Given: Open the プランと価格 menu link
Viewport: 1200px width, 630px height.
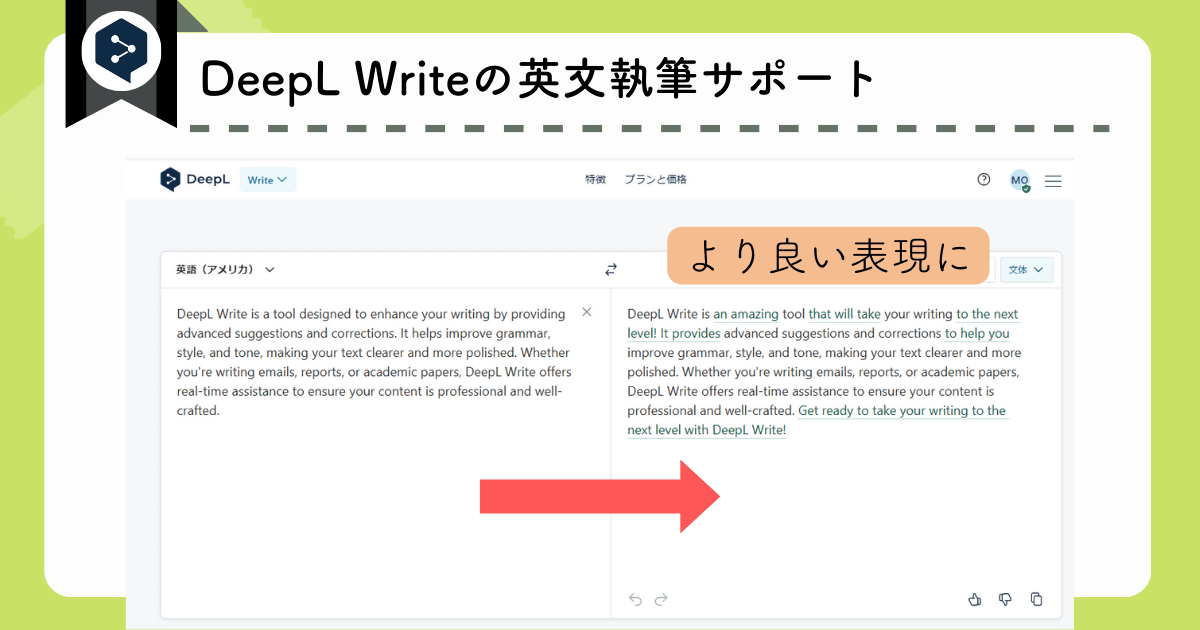Looking at the screenshot, I should (x=656, y=180).
